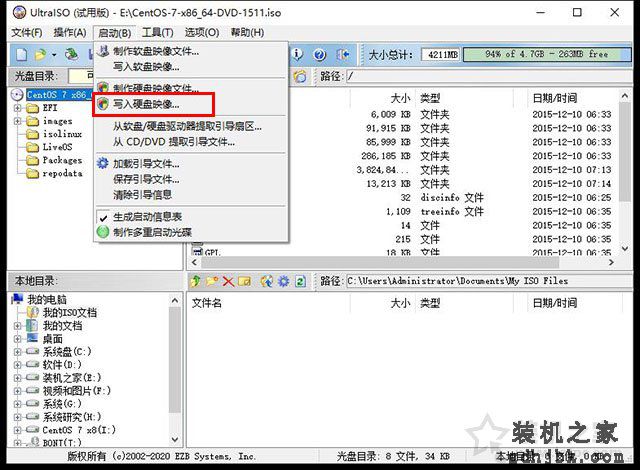640x470 pixels.
Task: Click the green disc icon beside 制作多重启动光碟
Action: (103, 232)
